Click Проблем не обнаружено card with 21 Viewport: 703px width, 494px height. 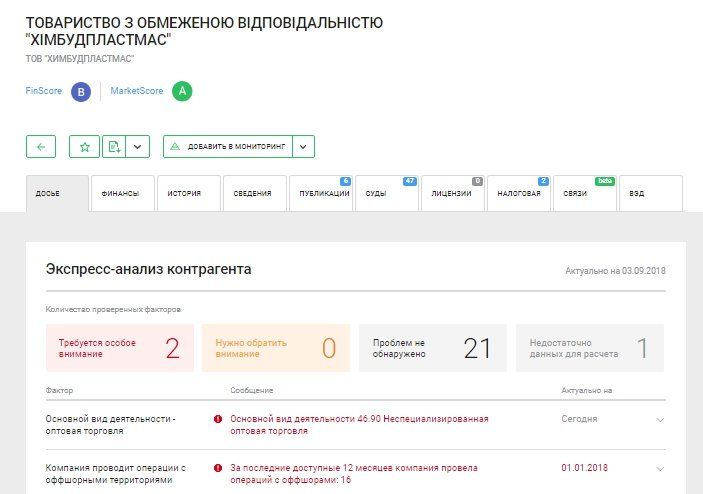coord(433,348)
